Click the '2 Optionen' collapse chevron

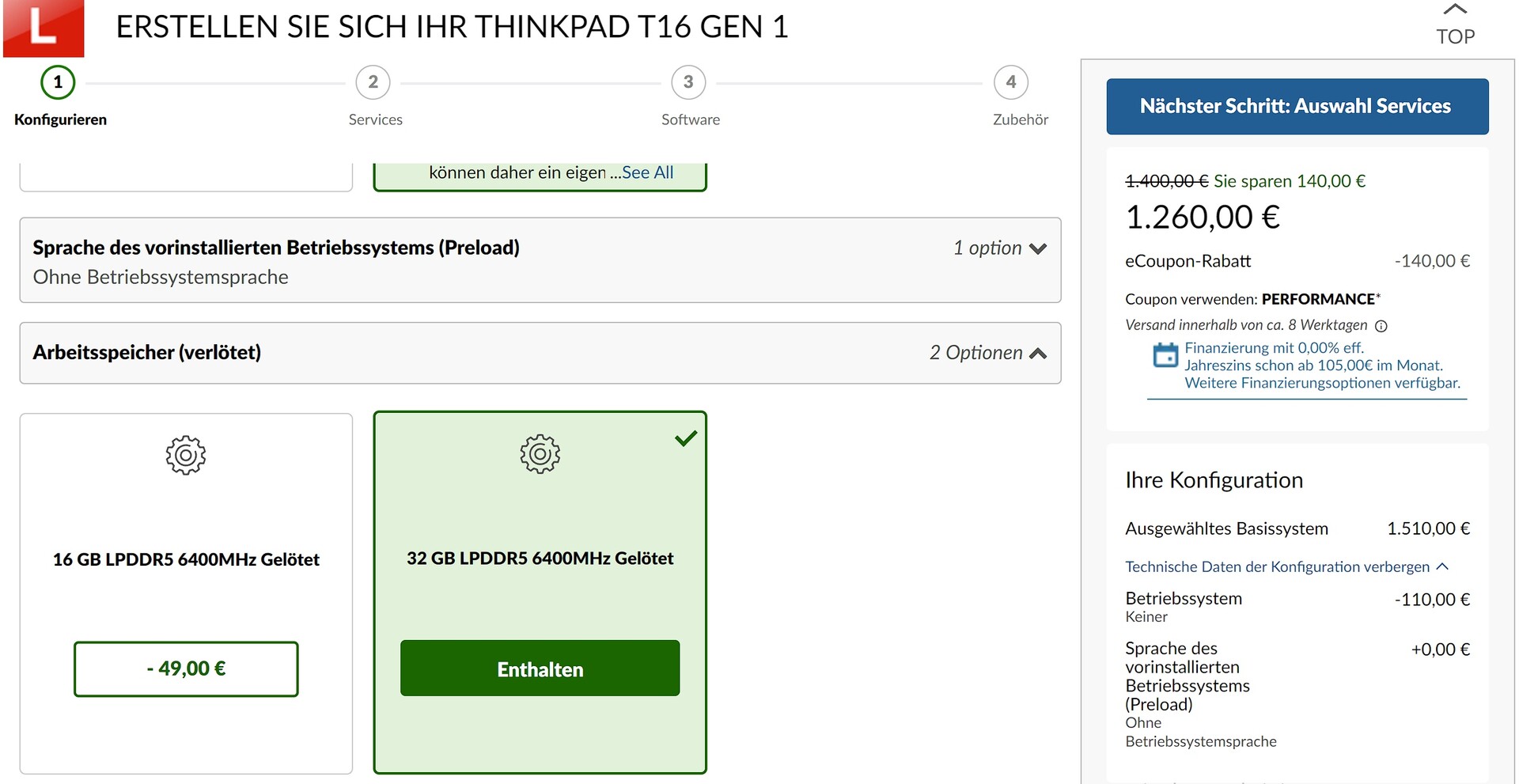point(1038,354)
